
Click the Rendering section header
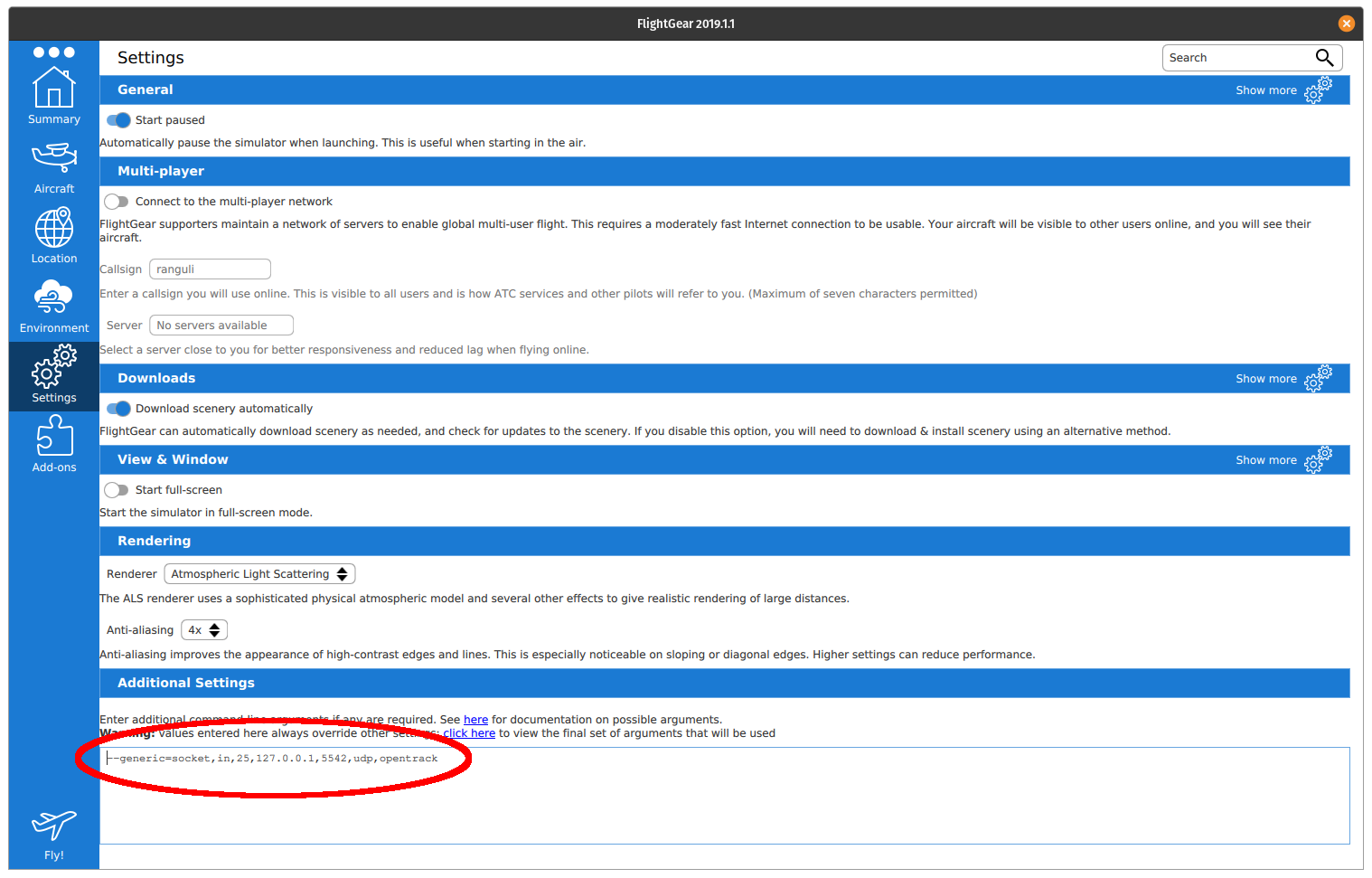725,541
